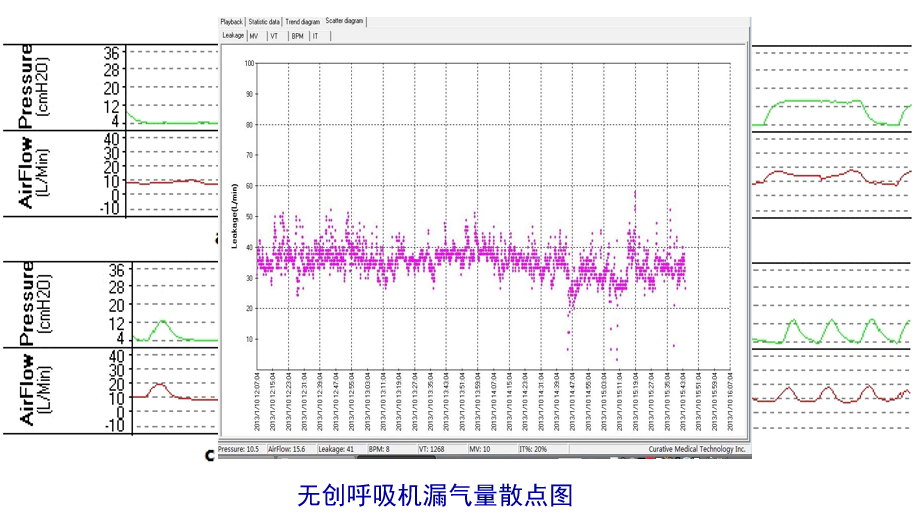This screenshot has width=919, height=519.
Task: View the IT sub-tab
Action: point(316,36)
